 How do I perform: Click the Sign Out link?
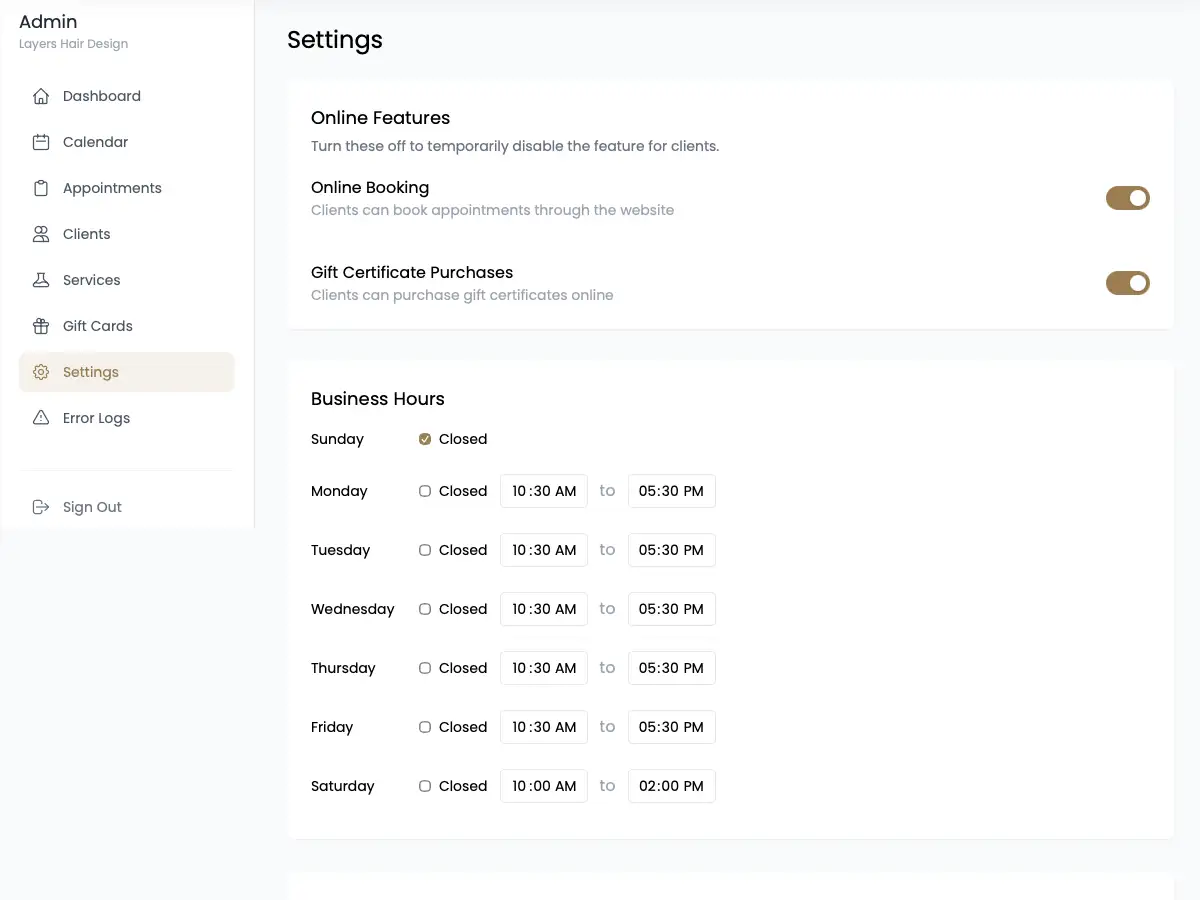92,506
